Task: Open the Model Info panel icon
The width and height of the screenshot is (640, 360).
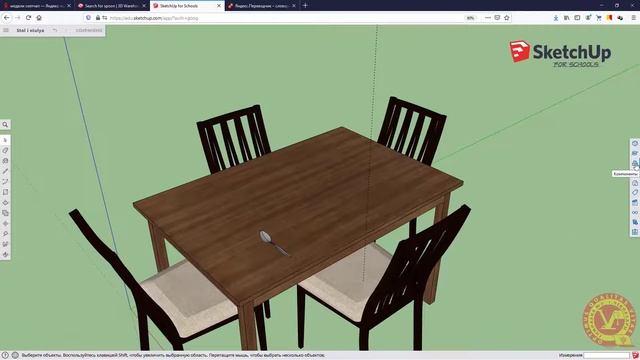Action: pyautogui.click(x=635, y=232)
